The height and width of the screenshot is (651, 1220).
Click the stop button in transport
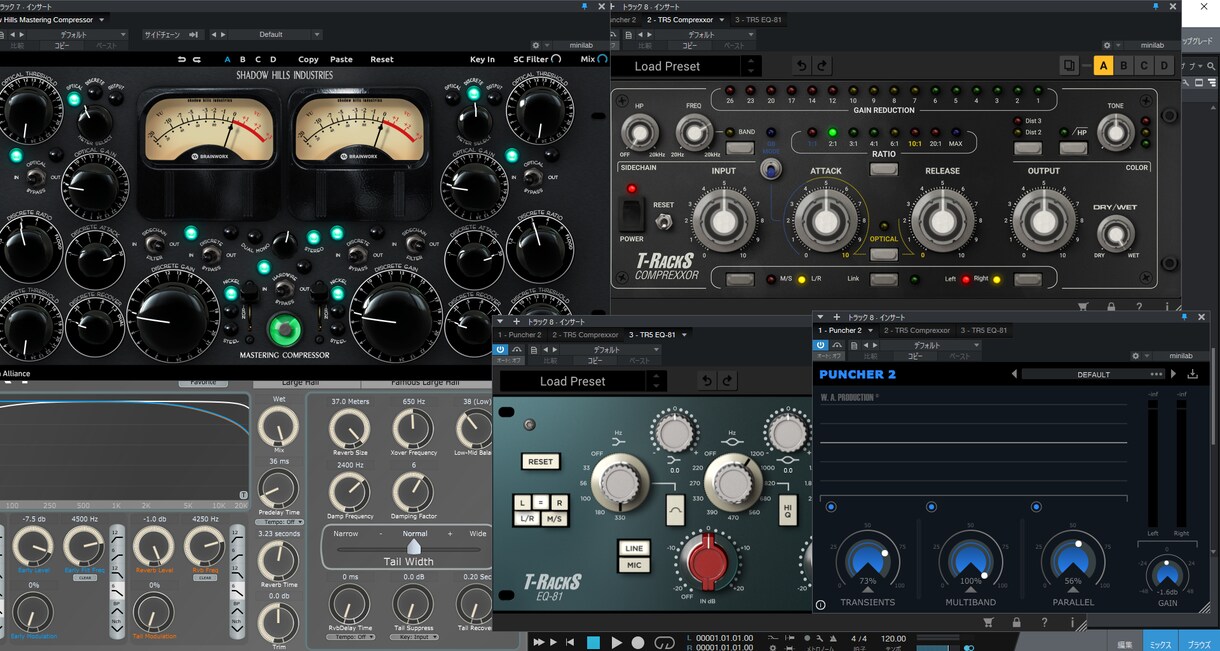coord(593,642)
